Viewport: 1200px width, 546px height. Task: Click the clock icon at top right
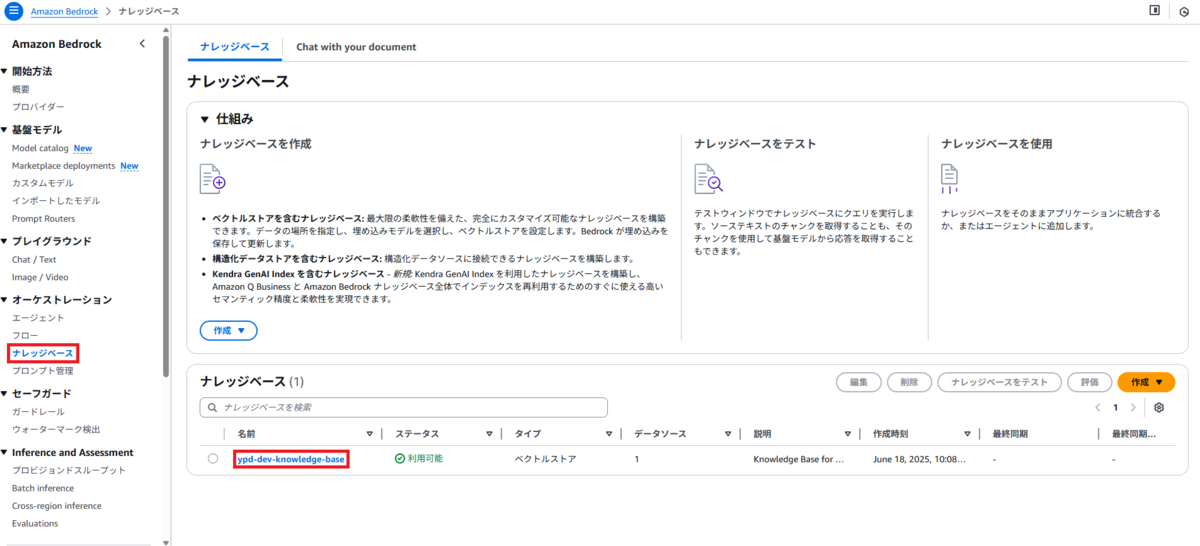(1184, 11)
